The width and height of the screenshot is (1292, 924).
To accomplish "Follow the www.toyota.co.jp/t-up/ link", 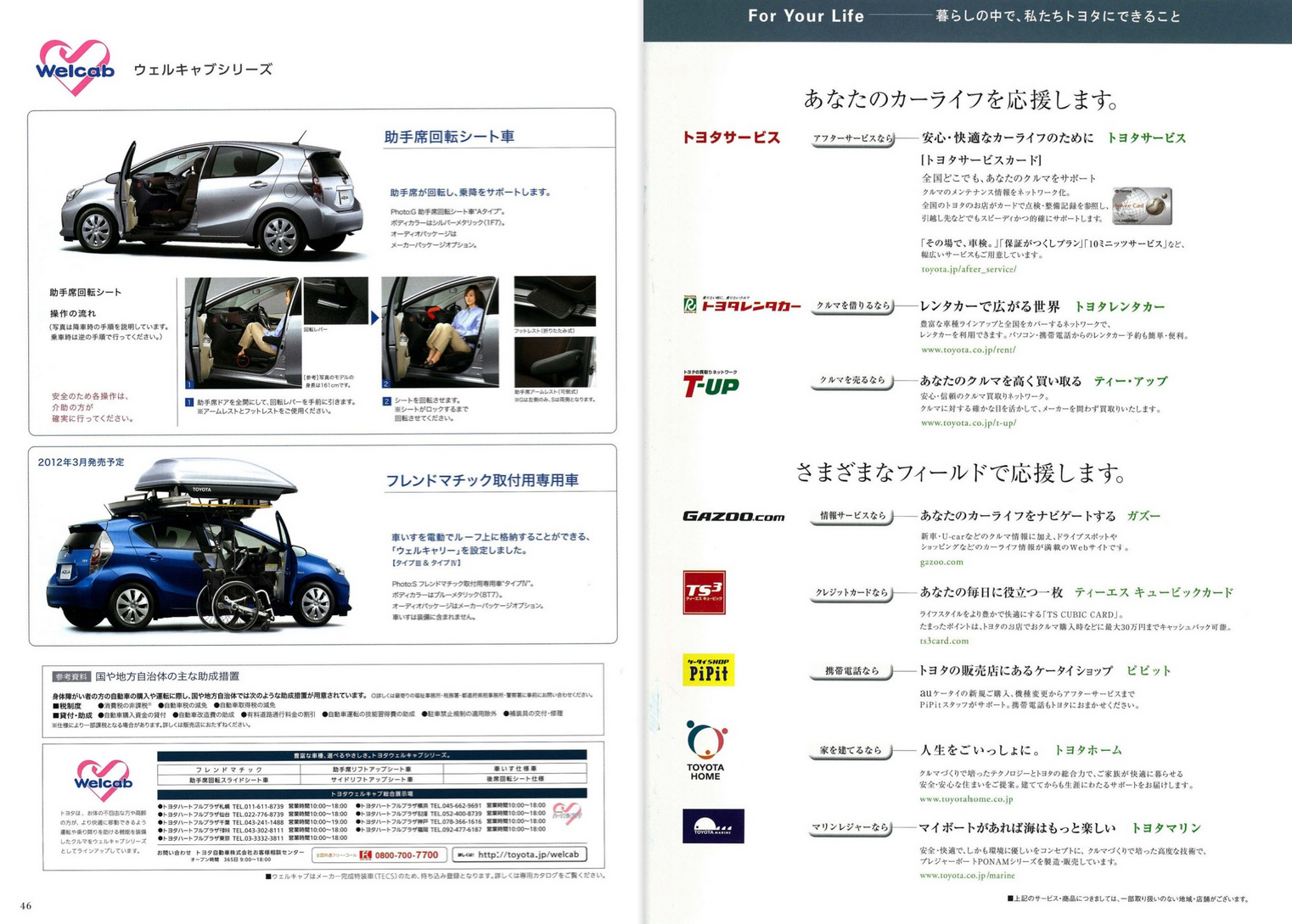I will click(x=968, y=423).
